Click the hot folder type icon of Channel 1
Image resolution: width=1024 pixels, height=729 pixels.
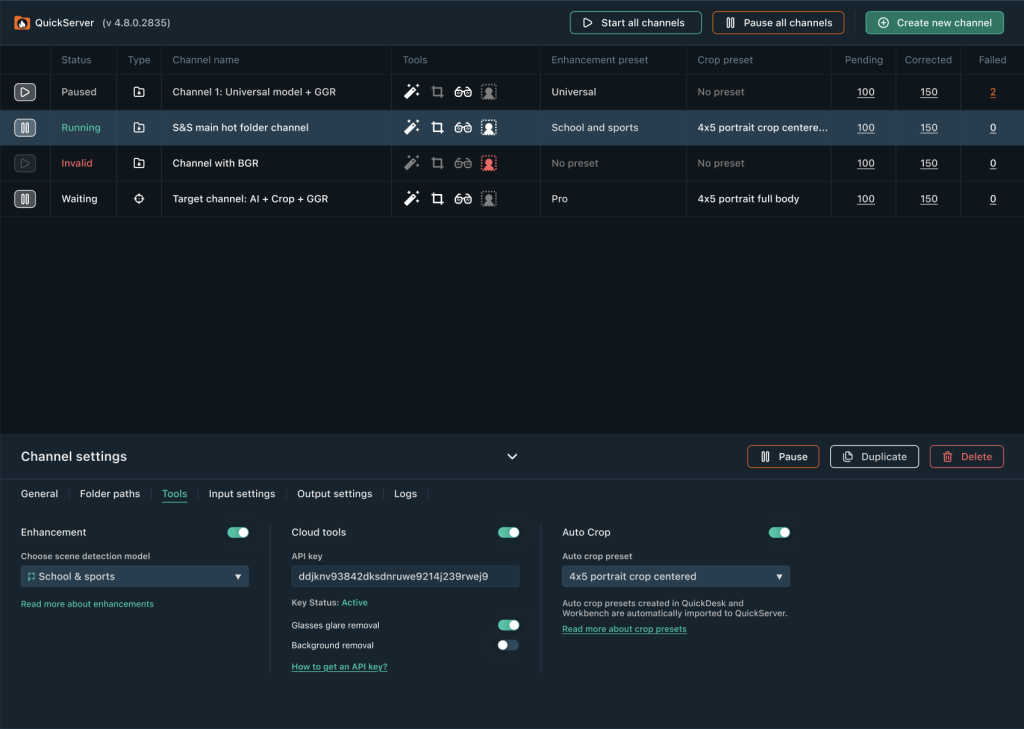click(x=139, y=92)
